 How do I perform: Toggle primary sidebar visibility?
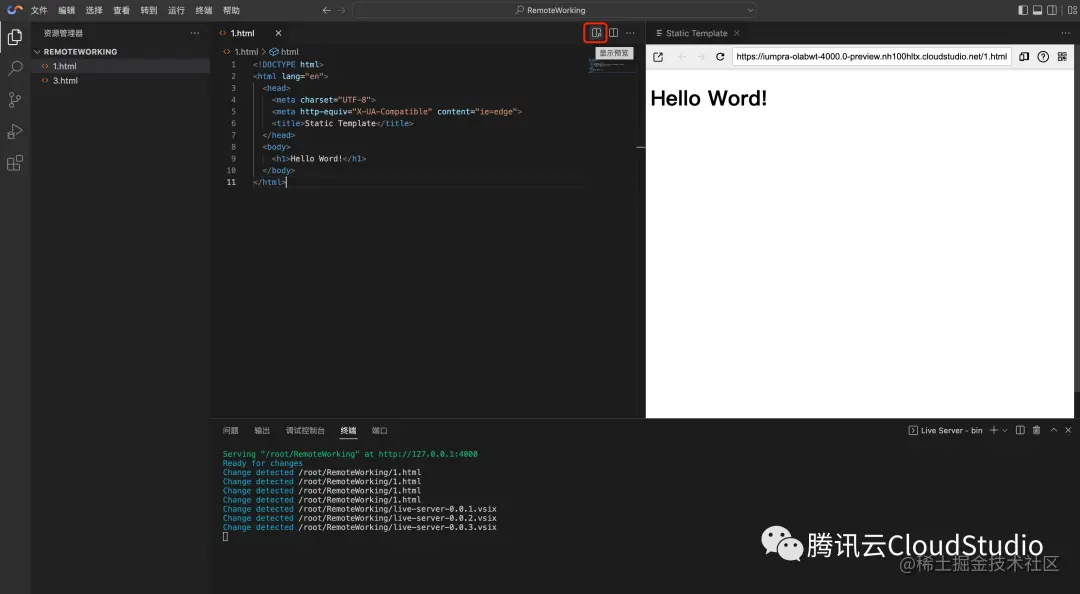point(1023,10)
